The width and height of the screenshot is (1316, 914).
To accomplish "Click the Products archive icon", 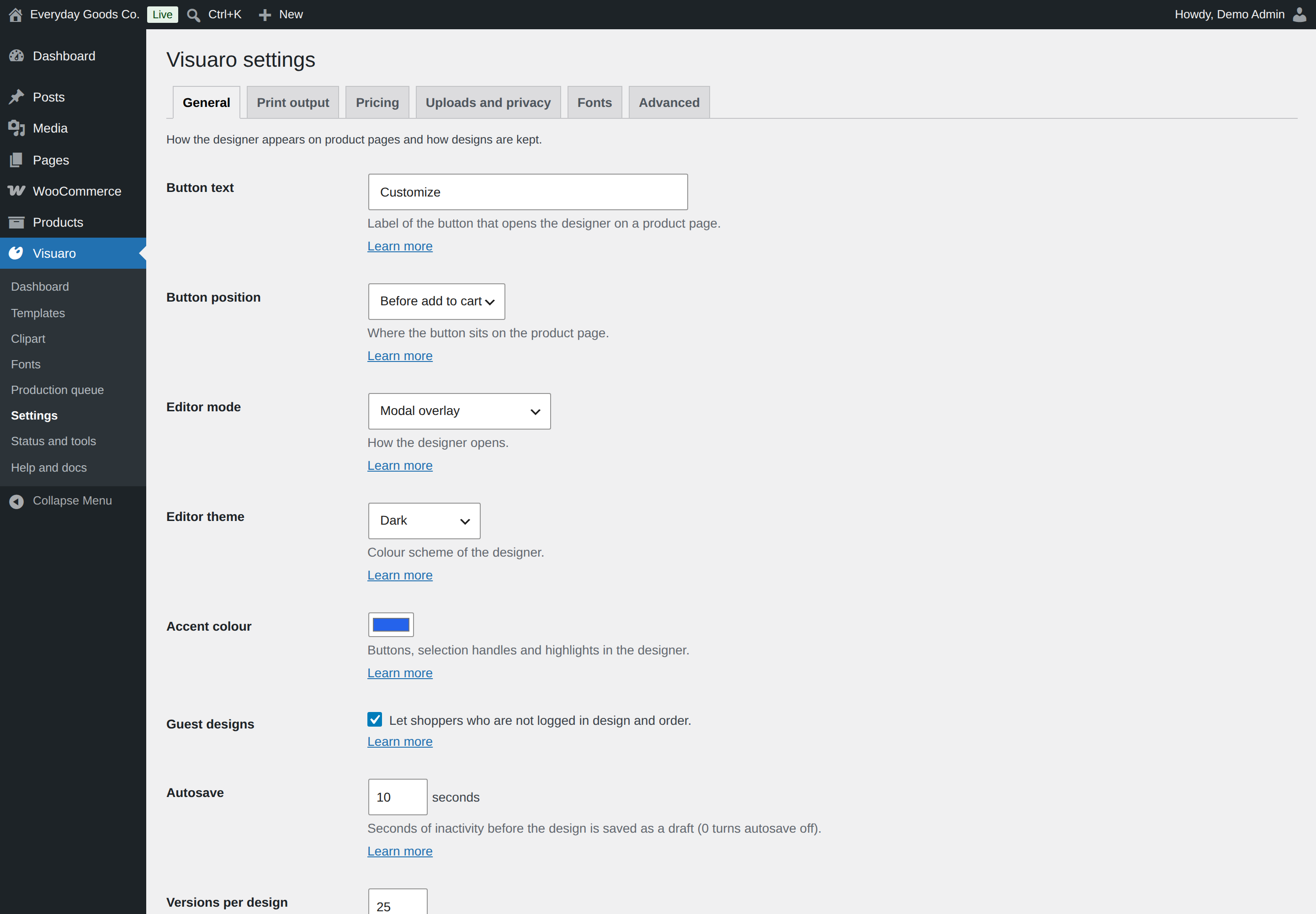I will click(x=16, y=222).
